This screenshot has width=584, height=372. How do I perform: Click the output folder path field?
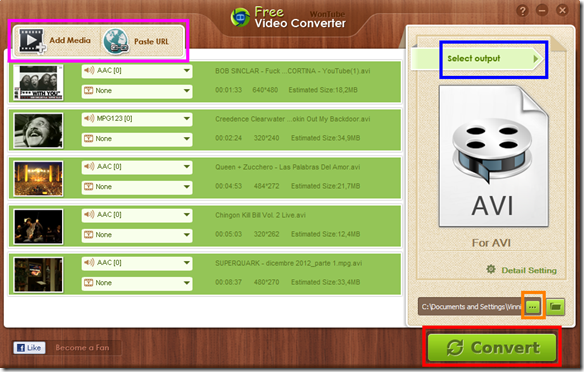pyautogui.click(x=471, y=307)
